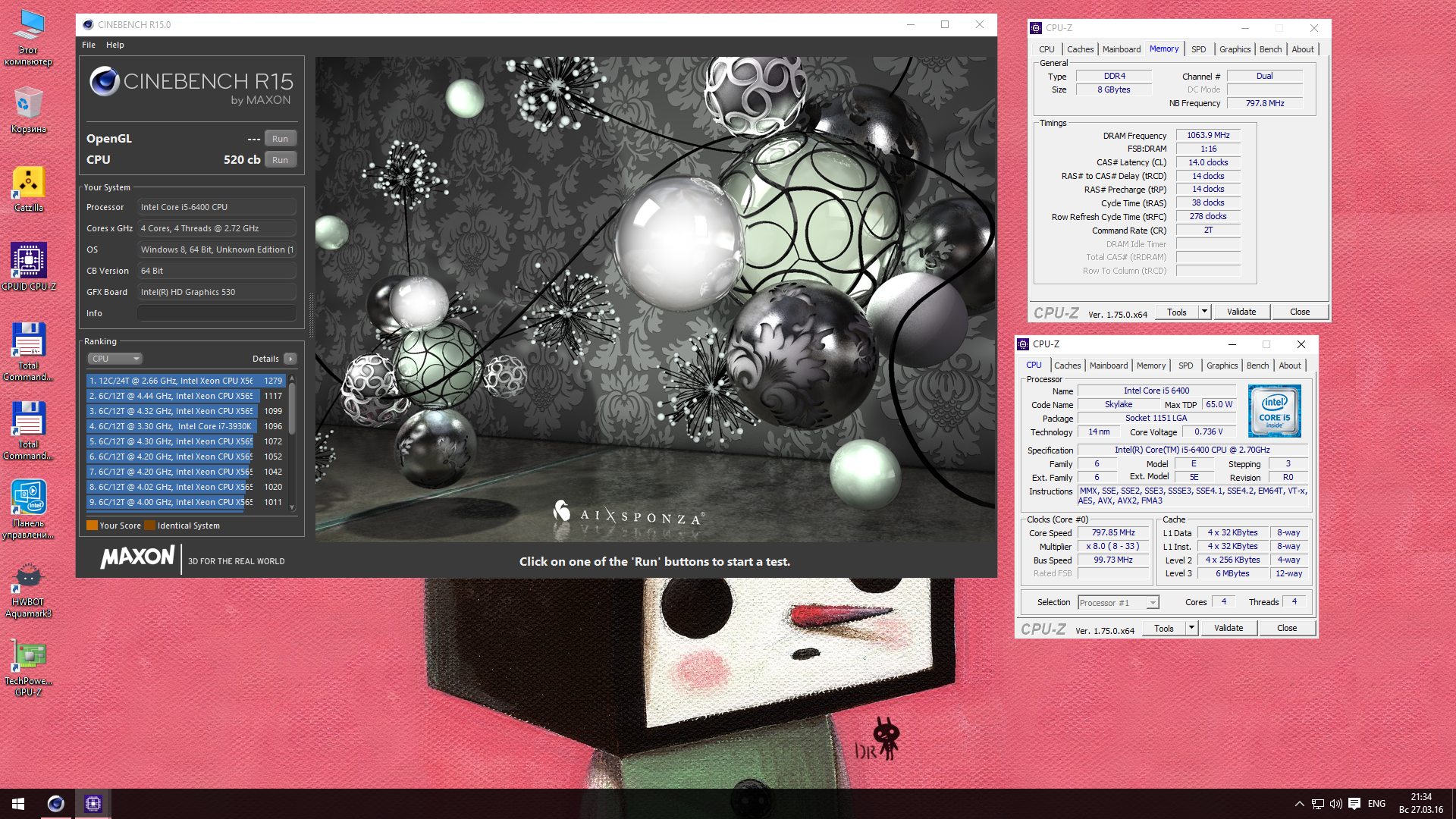1456x819 pixels.
Task: Click the ENG language indicator
Action: click(x=1377, y=804)
